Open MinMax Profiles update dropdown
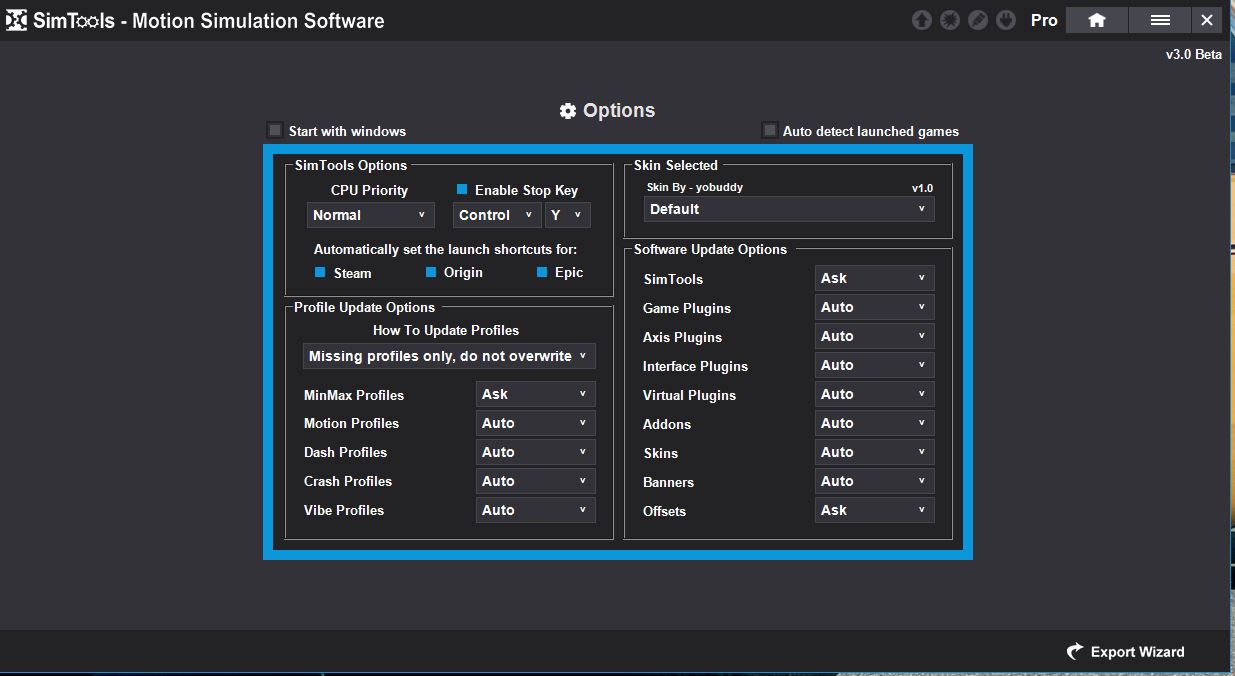 pyautogui.click(x=535, y=394)
